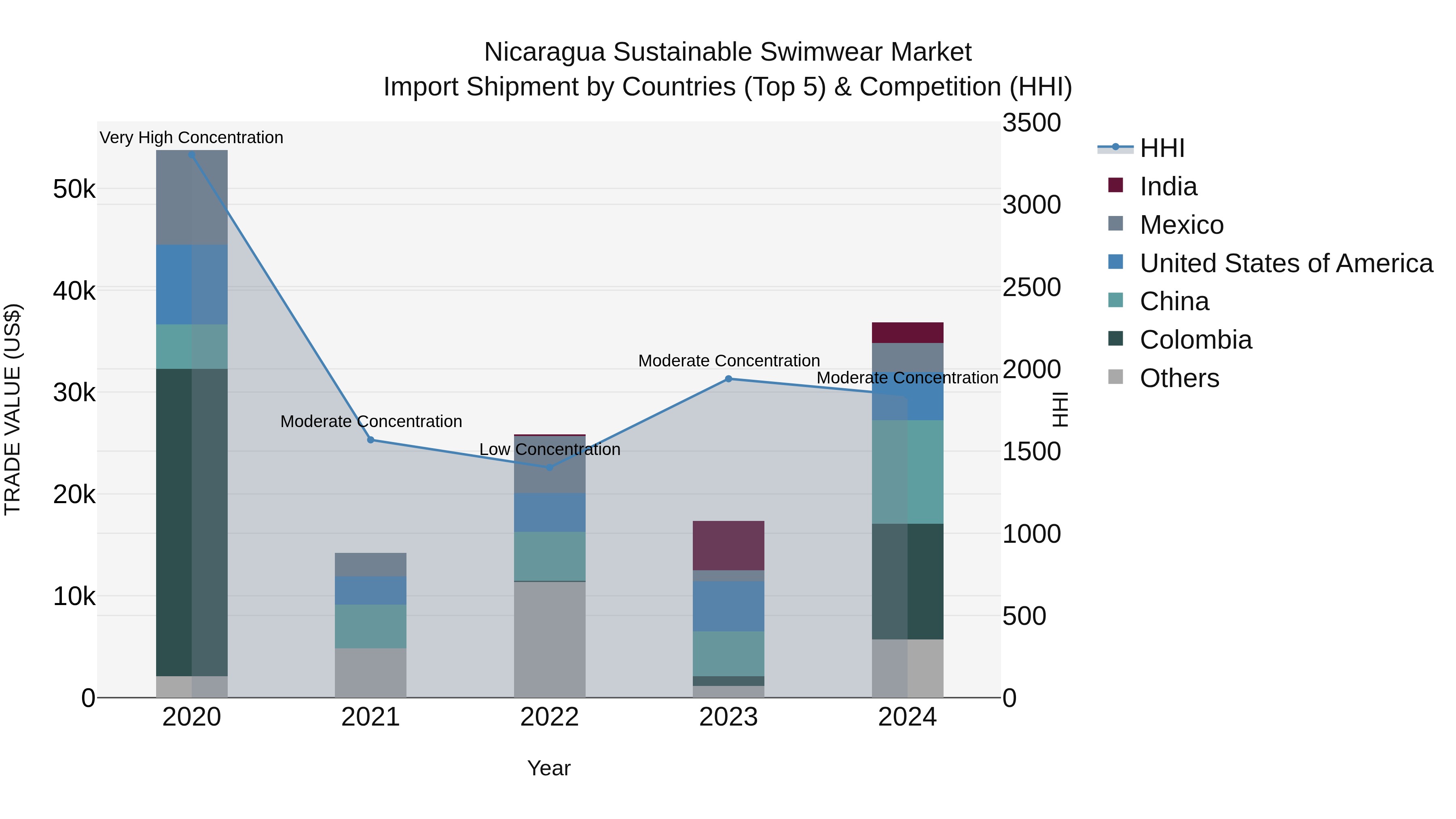The width and height of the screenshot is (1456, 819).
Task: Click the 'Year' x-axis title
Action: click(x=549, y=768)
